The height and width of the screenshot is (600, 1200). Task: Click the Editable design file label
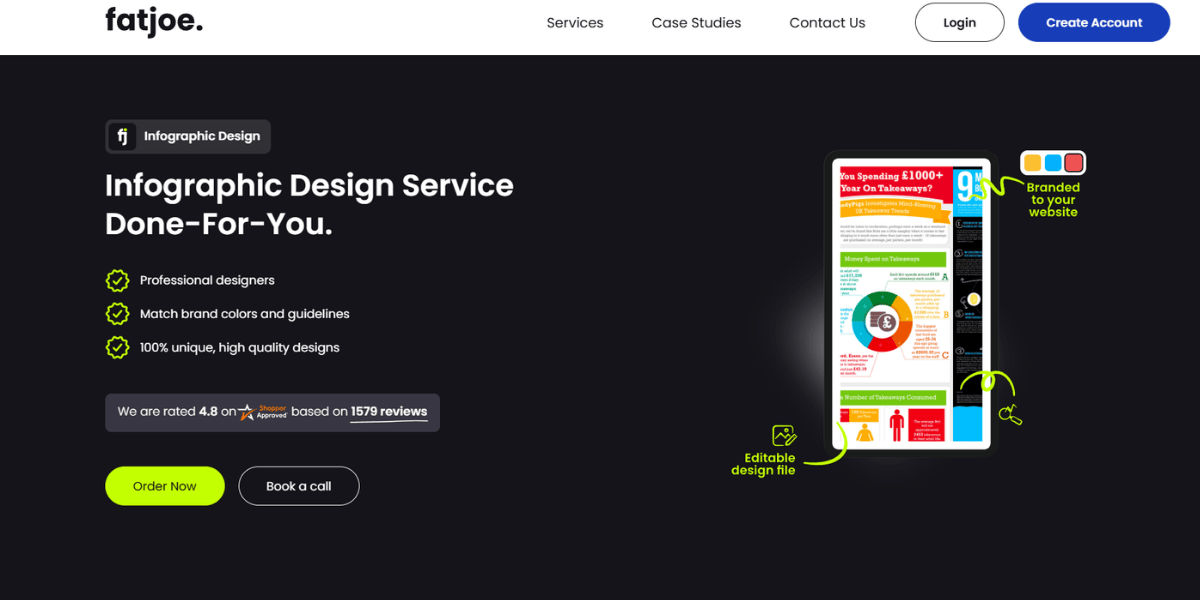[763, 464]
